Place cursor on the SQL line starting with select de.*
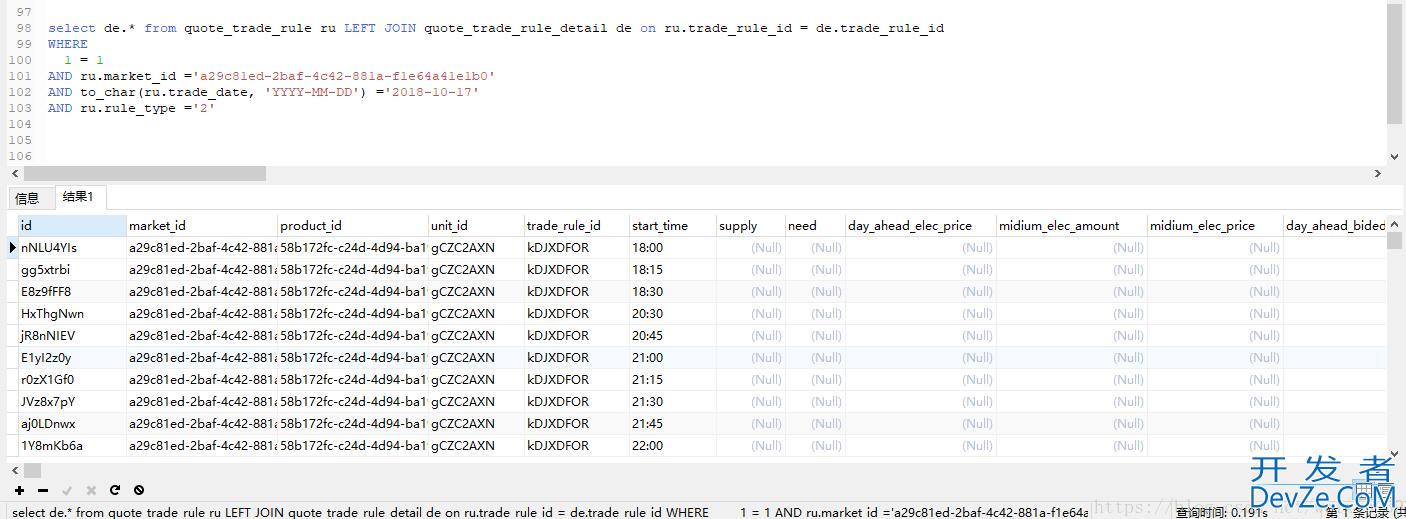This screenshot has width=1406, height=519. click(x=496, y=28)
